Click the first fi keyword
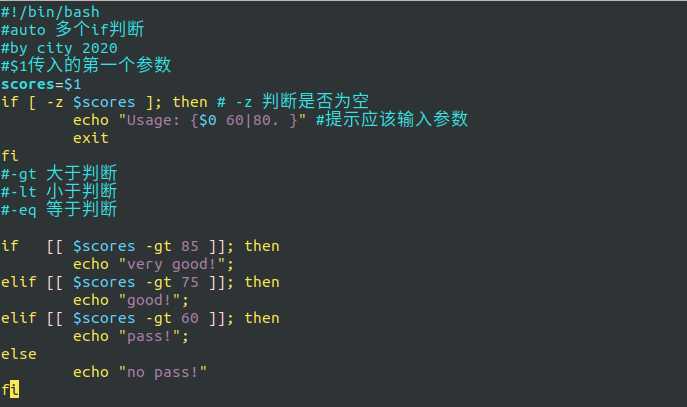 click(10, 156)
